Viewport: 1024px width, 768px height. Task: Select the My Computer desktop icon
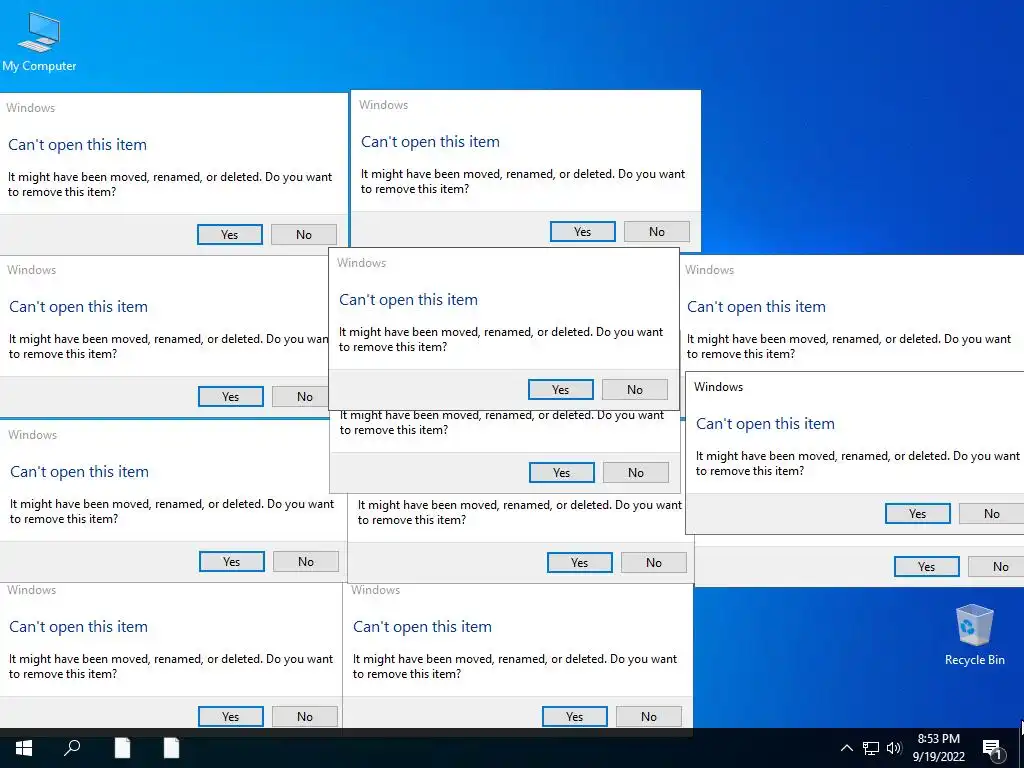point(39,41)
